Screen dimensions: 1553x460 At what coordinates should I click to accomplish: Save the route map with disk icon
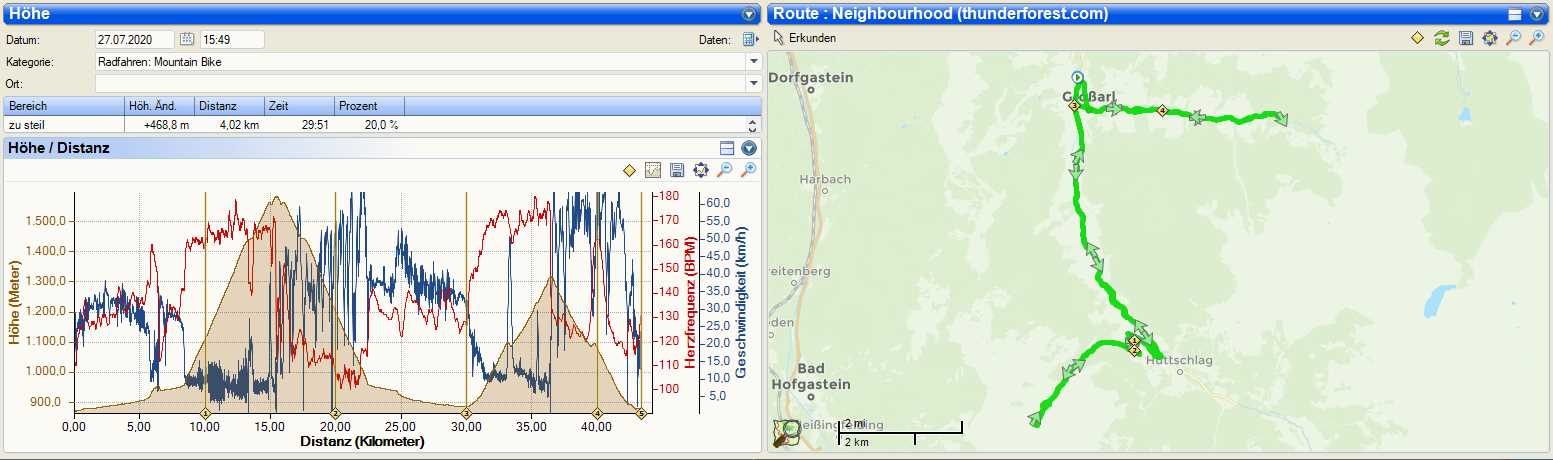1466,38
